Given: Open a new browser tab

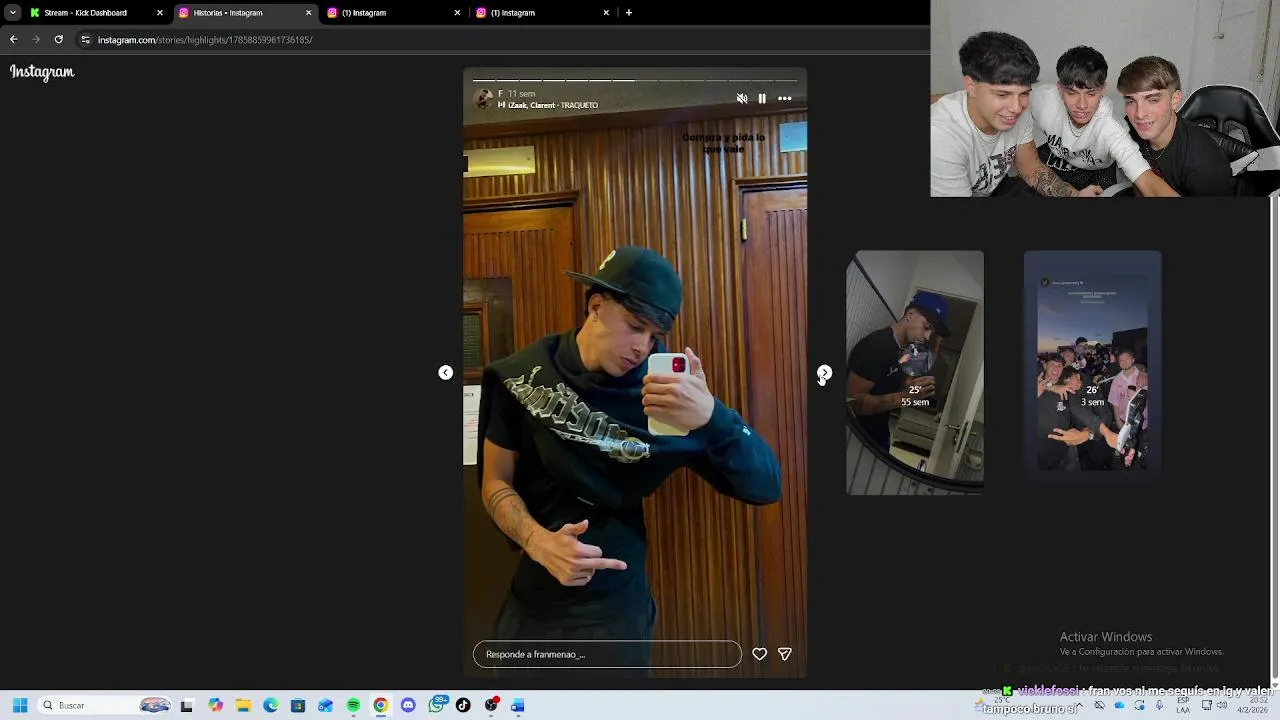Looking at the screenshot, I should 629,13.
